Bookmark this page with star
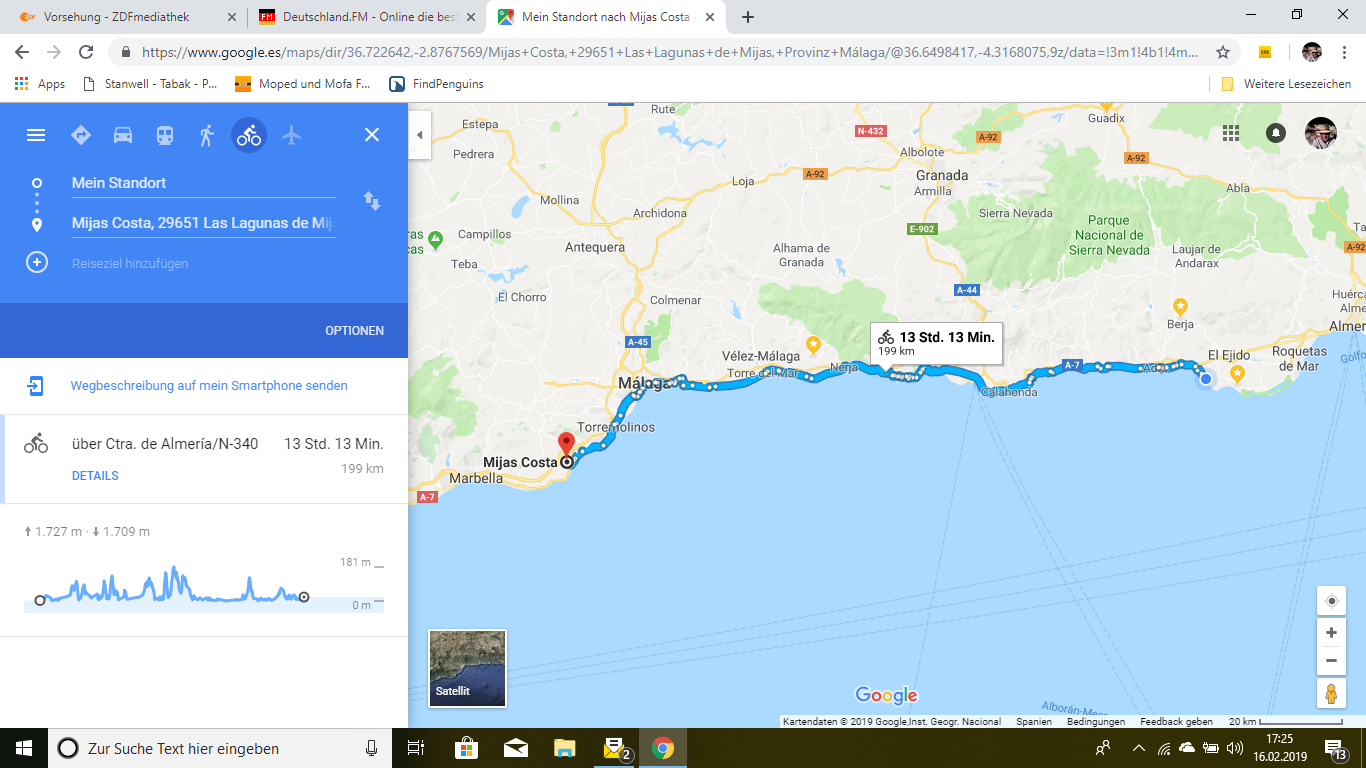Screen dimensions: 1366x768 [1223, 52]
